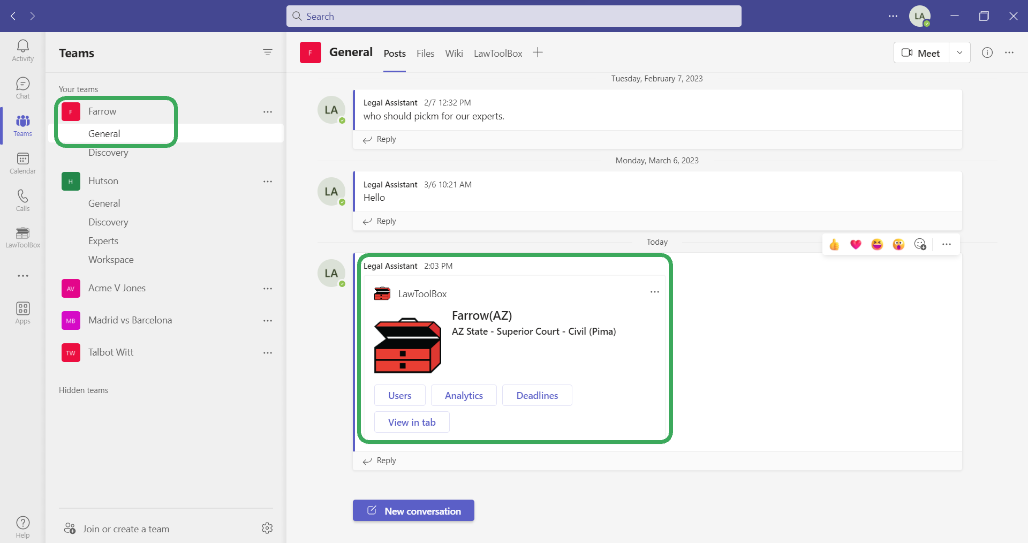Expand Meet options dropdown arrow
The width and height of the screenshot is (1028, 543).
(959, 52)
